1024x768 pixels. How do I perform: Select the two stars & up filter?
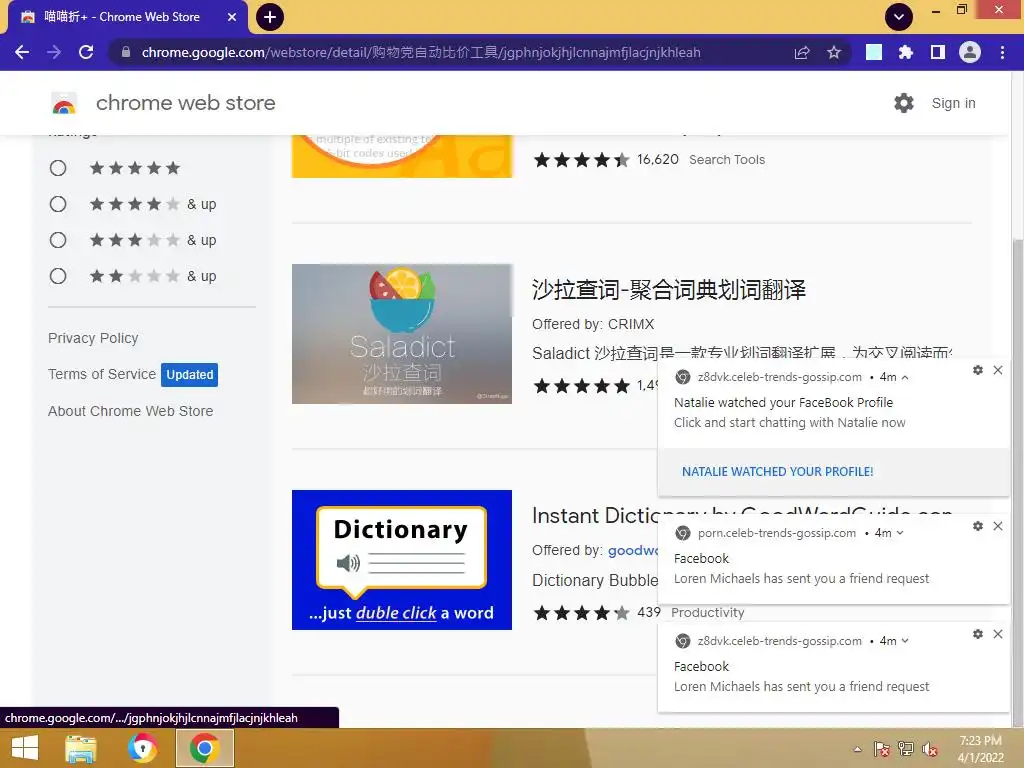pyautogui.click(x=58, y=276)
